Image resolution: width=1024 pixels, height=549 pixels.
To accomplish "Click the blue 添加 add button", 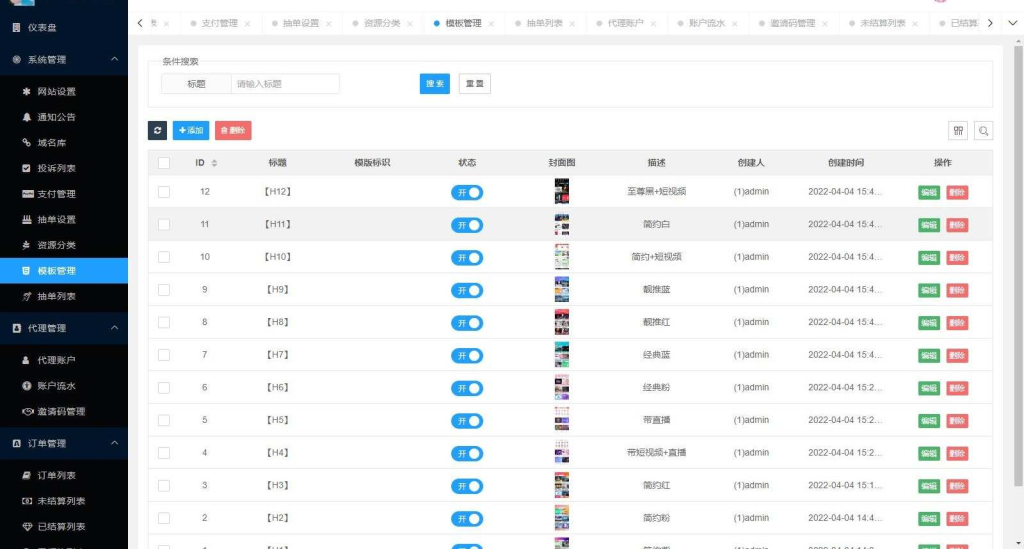I will (x=191, y=131).
